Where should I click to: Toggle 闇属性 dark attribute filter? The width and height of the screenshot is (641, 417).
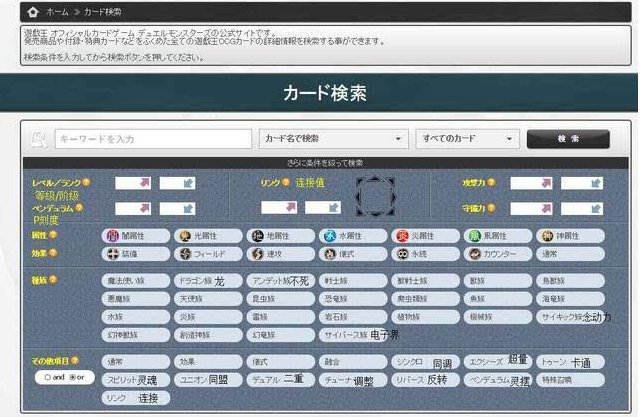[x=136, y=236]
